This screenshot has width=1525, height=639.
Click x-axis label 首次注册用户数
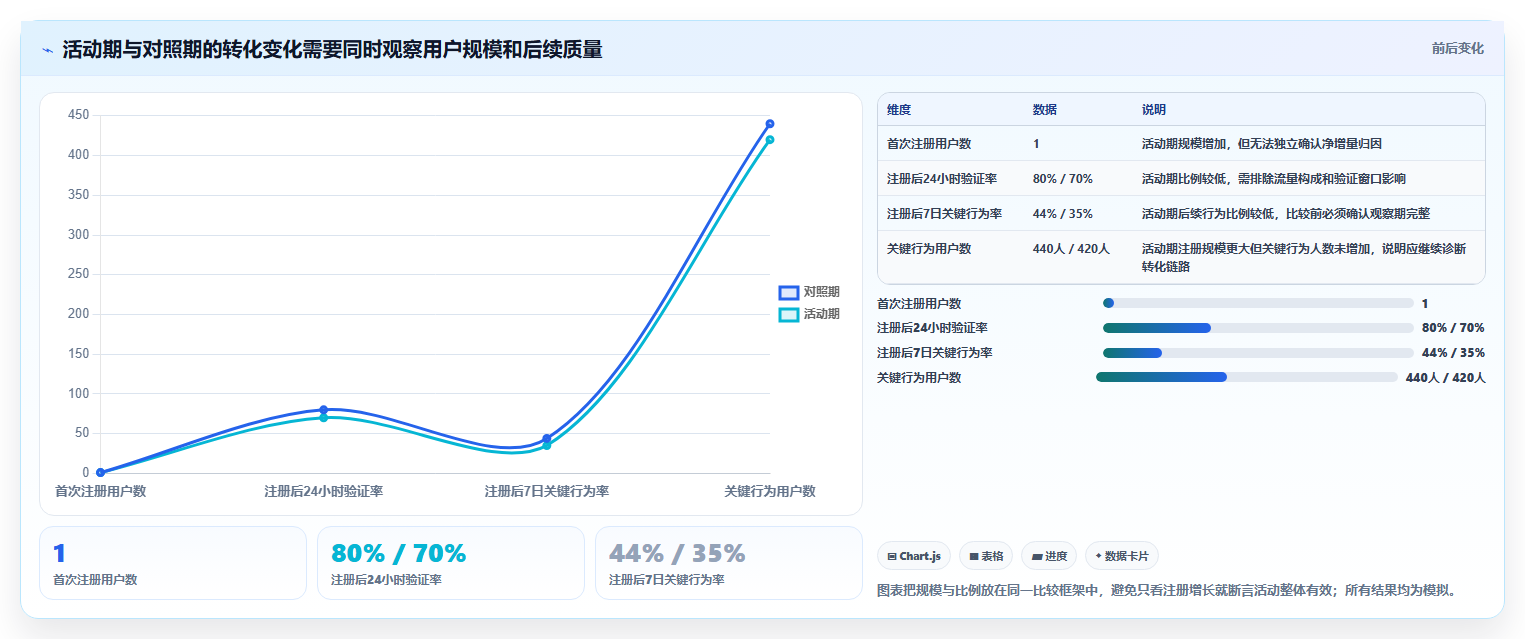pyautogui.click(x=100, y=491)
